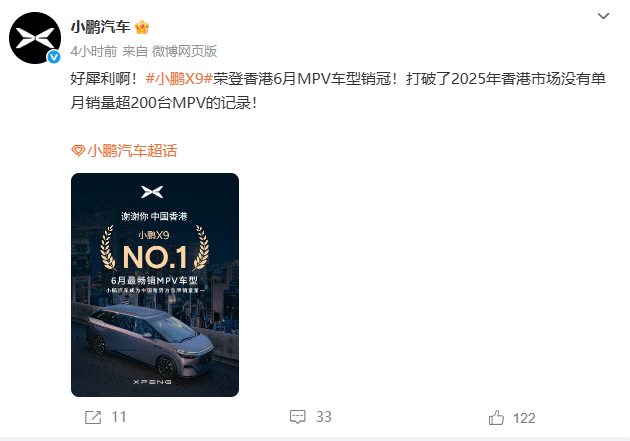Click the repost share icon
The width and height of the screenshot is (630, 441).
[93, 417]
